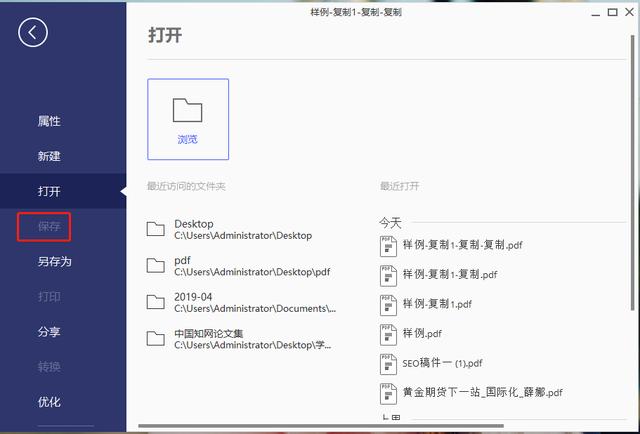Click the horizontal scrollbar at bottom

[321, 426]
